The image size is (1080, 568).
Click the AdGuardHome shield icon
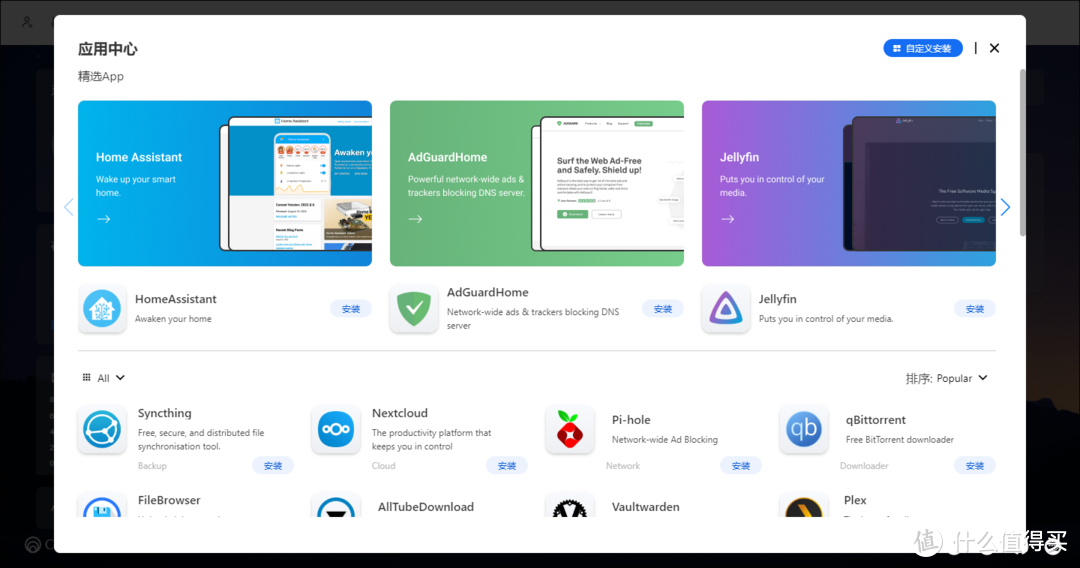(x=414, y=308)
